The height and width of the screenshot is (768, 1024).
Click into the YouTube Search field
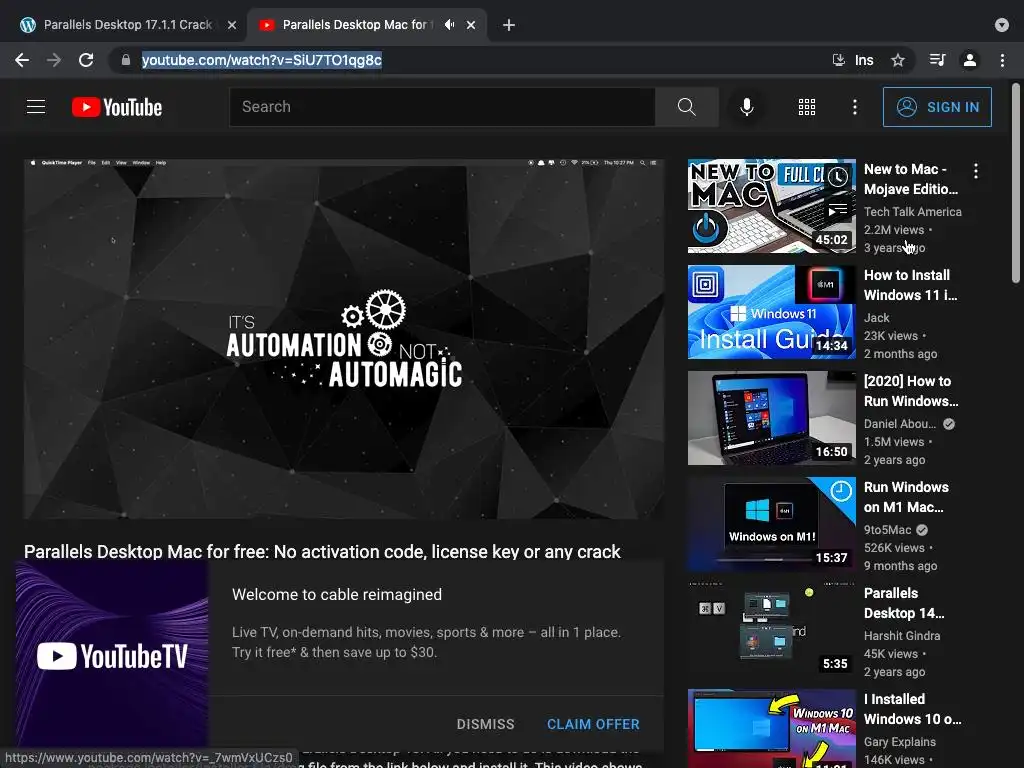[x=442, y=106]
